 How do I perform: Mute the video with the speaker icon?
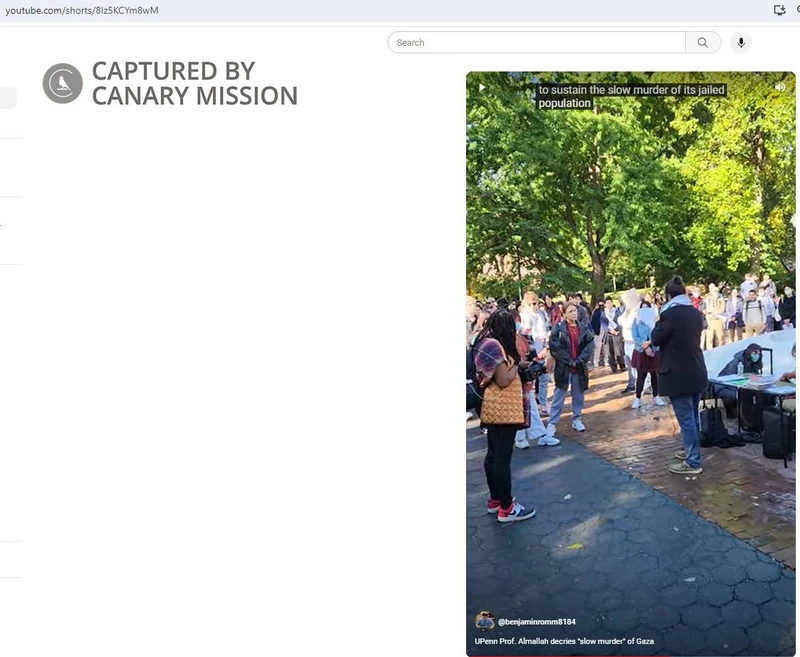tap(780, 87)
